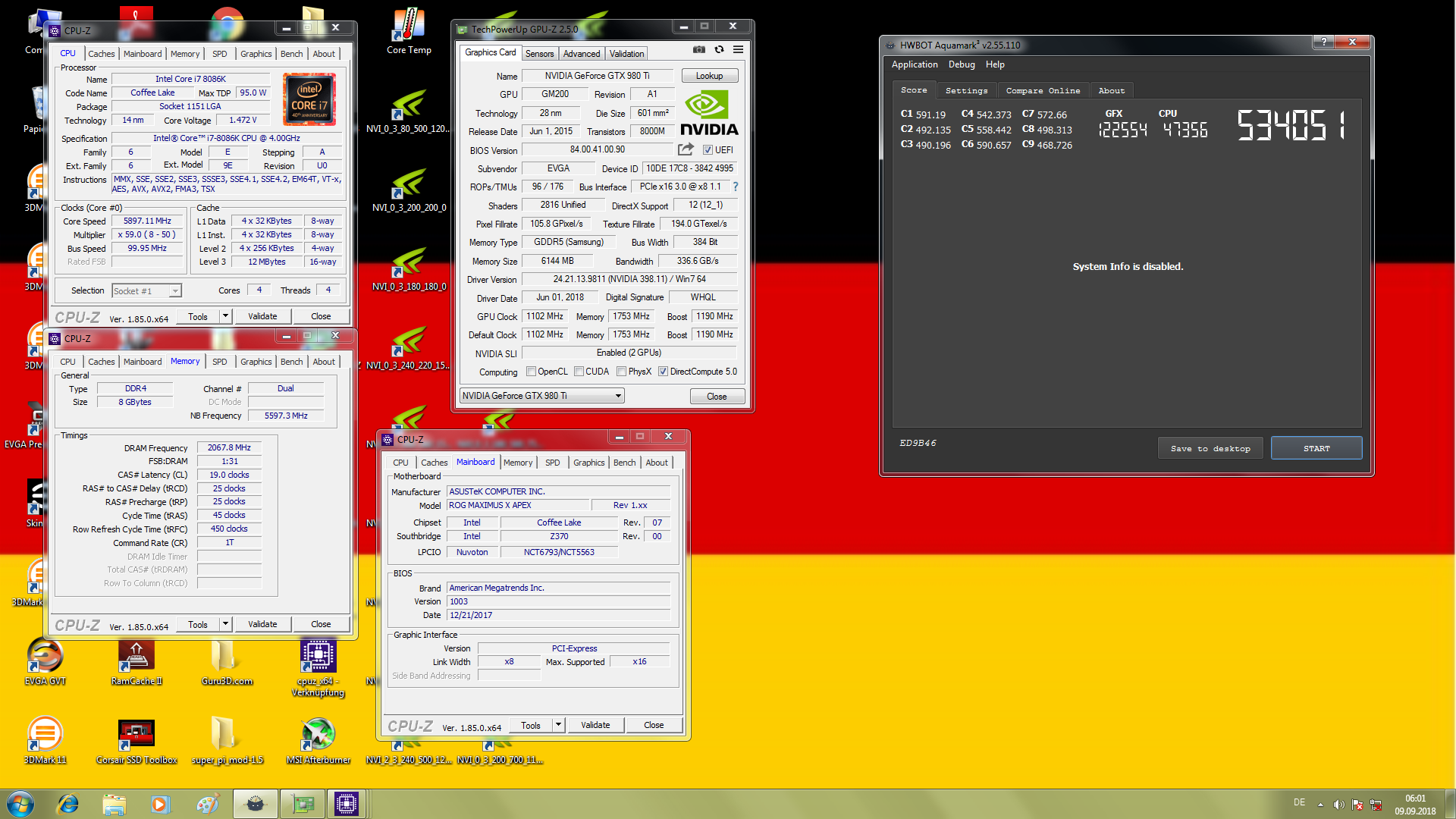Open the Socket #1 selection dropdown
The image size is (1456, 819).
point(146,290)
